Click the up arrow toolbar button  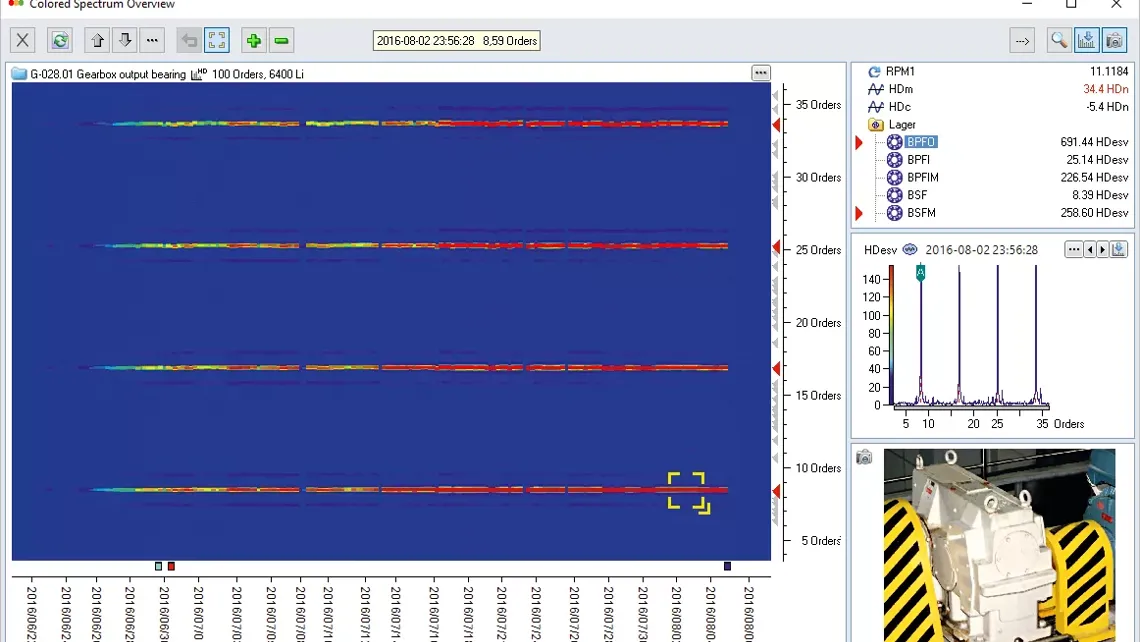[x=97, y=40]
